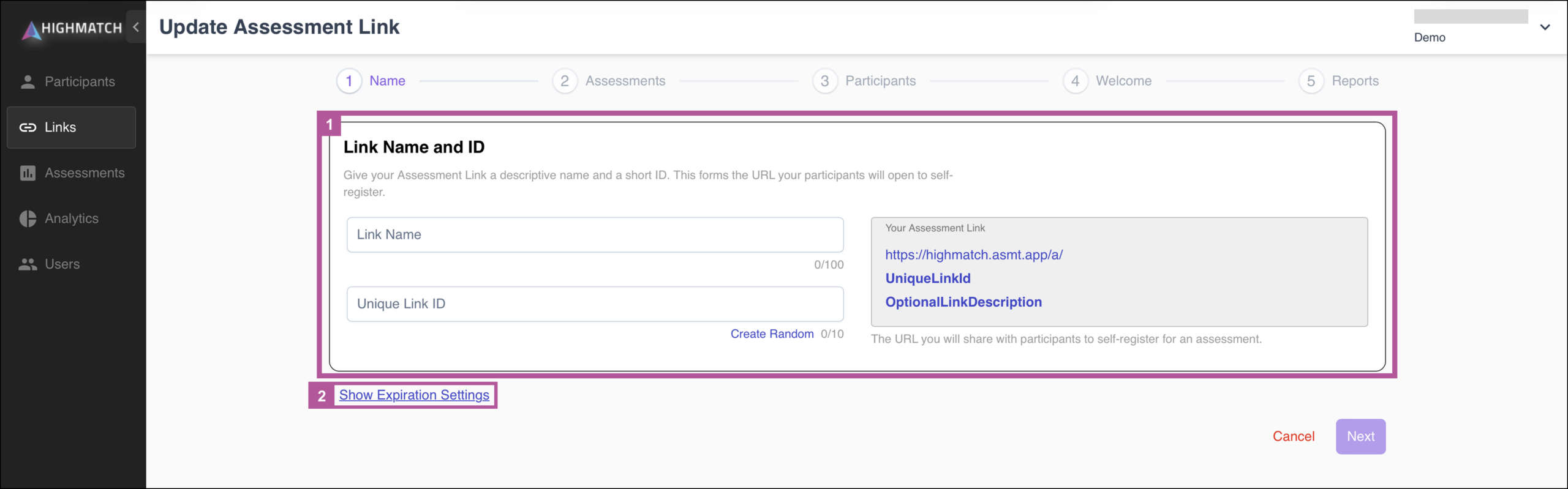Image resolution: width=1568 pixels, height=489 pixels.
Task: Go to the Name step label
Action: pos(387,81)
